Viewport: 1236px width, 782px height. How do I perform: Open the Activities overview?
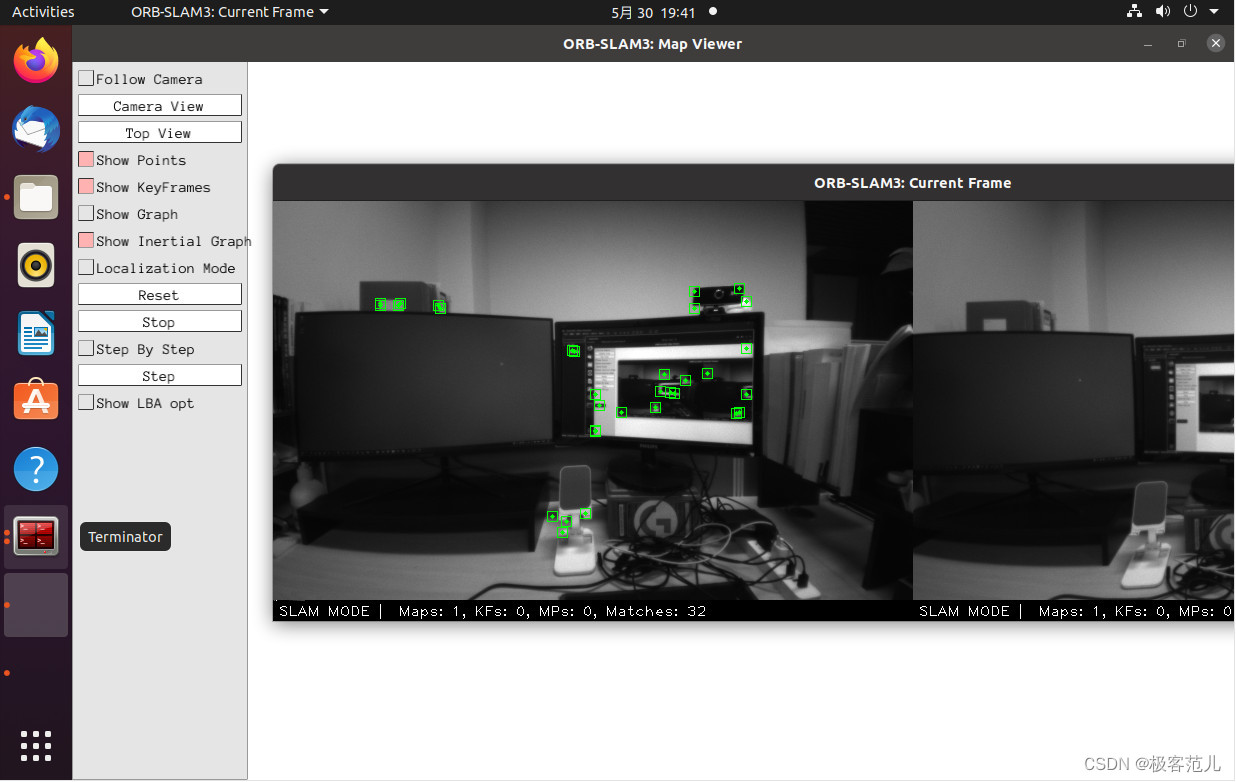[x=43, y=12]
